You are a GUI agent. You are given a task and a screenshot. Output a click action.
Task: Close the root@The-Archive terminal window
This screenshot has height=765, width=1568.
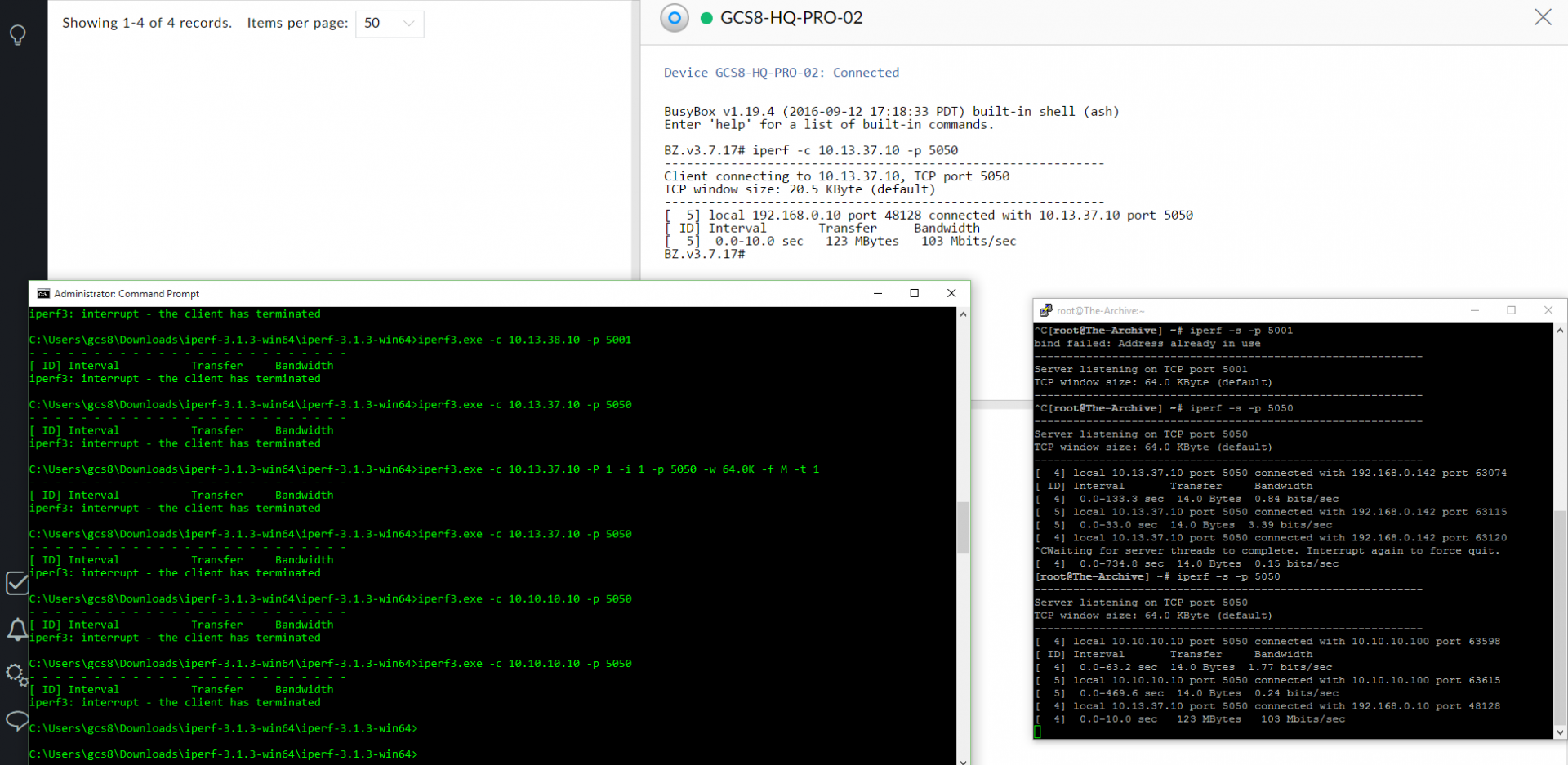(1548, 311)
